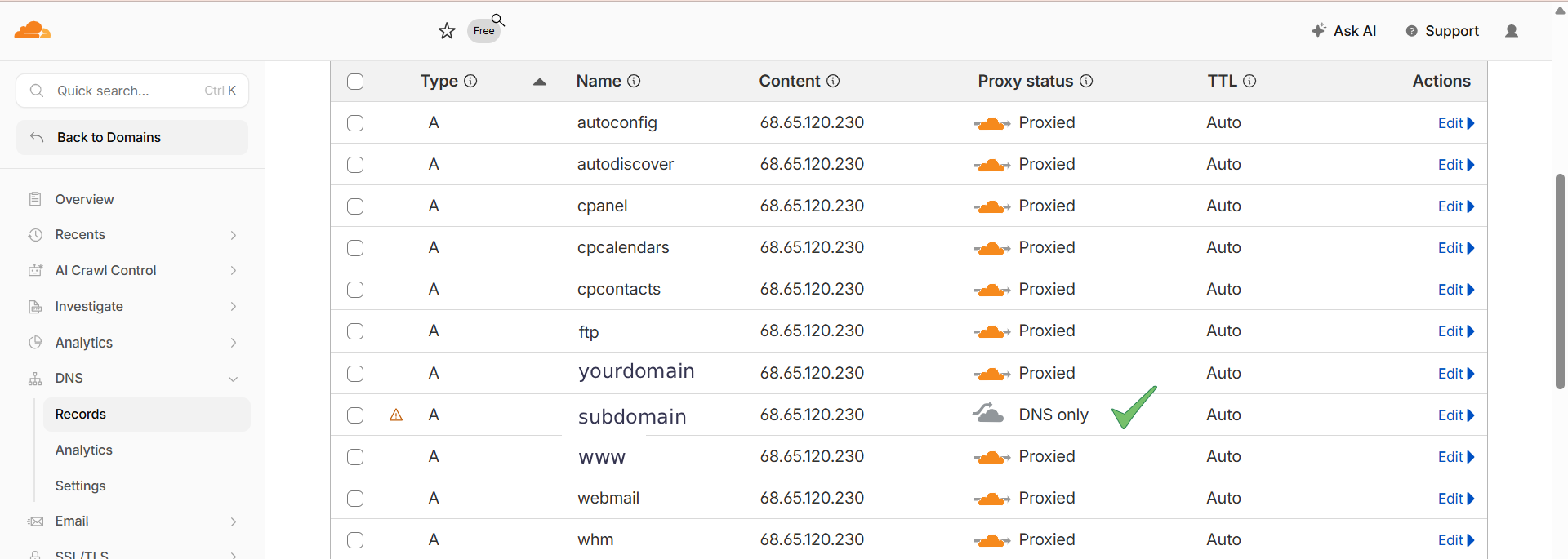The image size is (1568, 559).
Task: Click the Cloudflare logo icon
Action: 33,30
